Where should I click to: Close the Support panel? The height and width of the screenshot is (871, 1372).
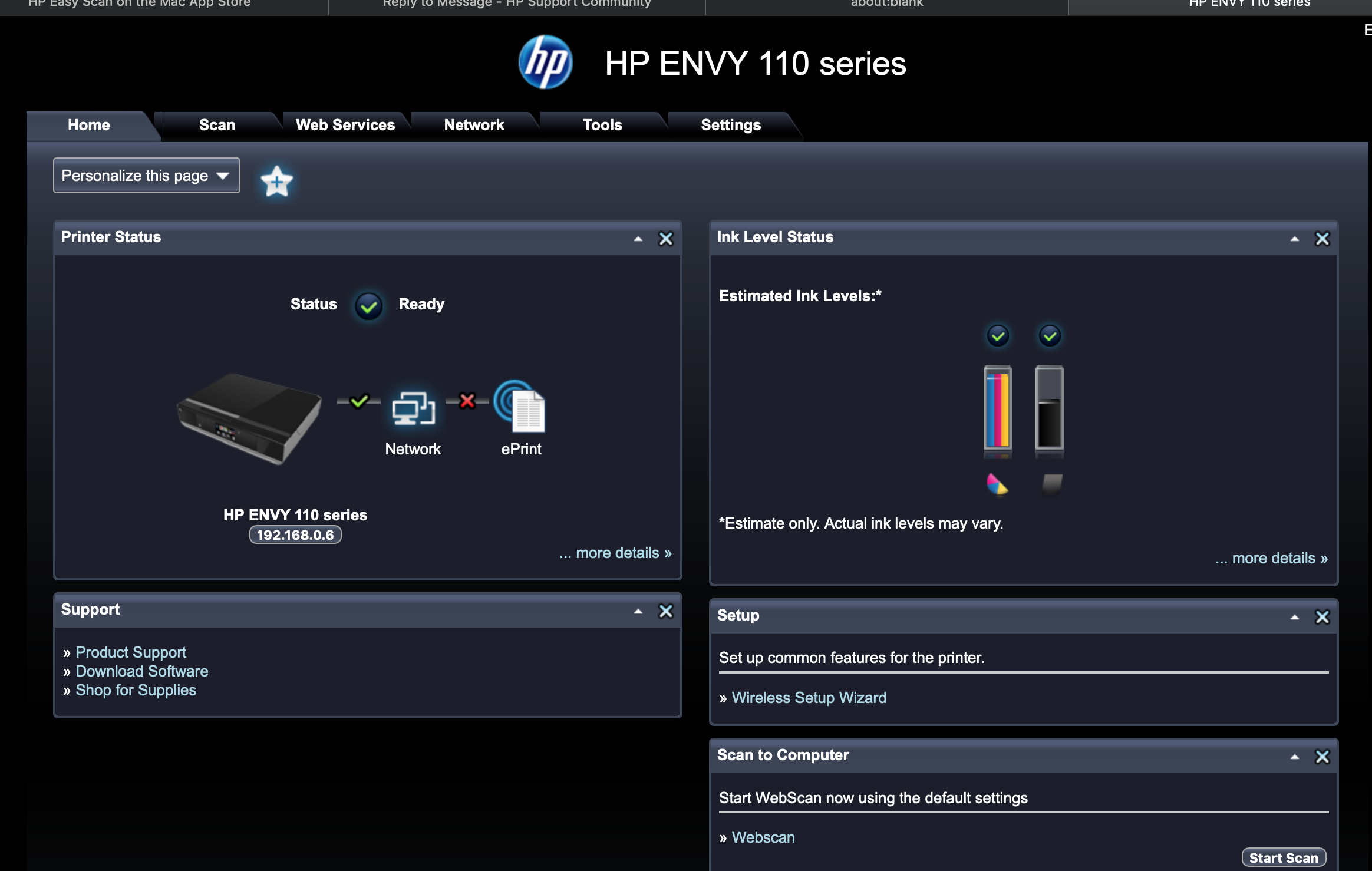point(667,611)
